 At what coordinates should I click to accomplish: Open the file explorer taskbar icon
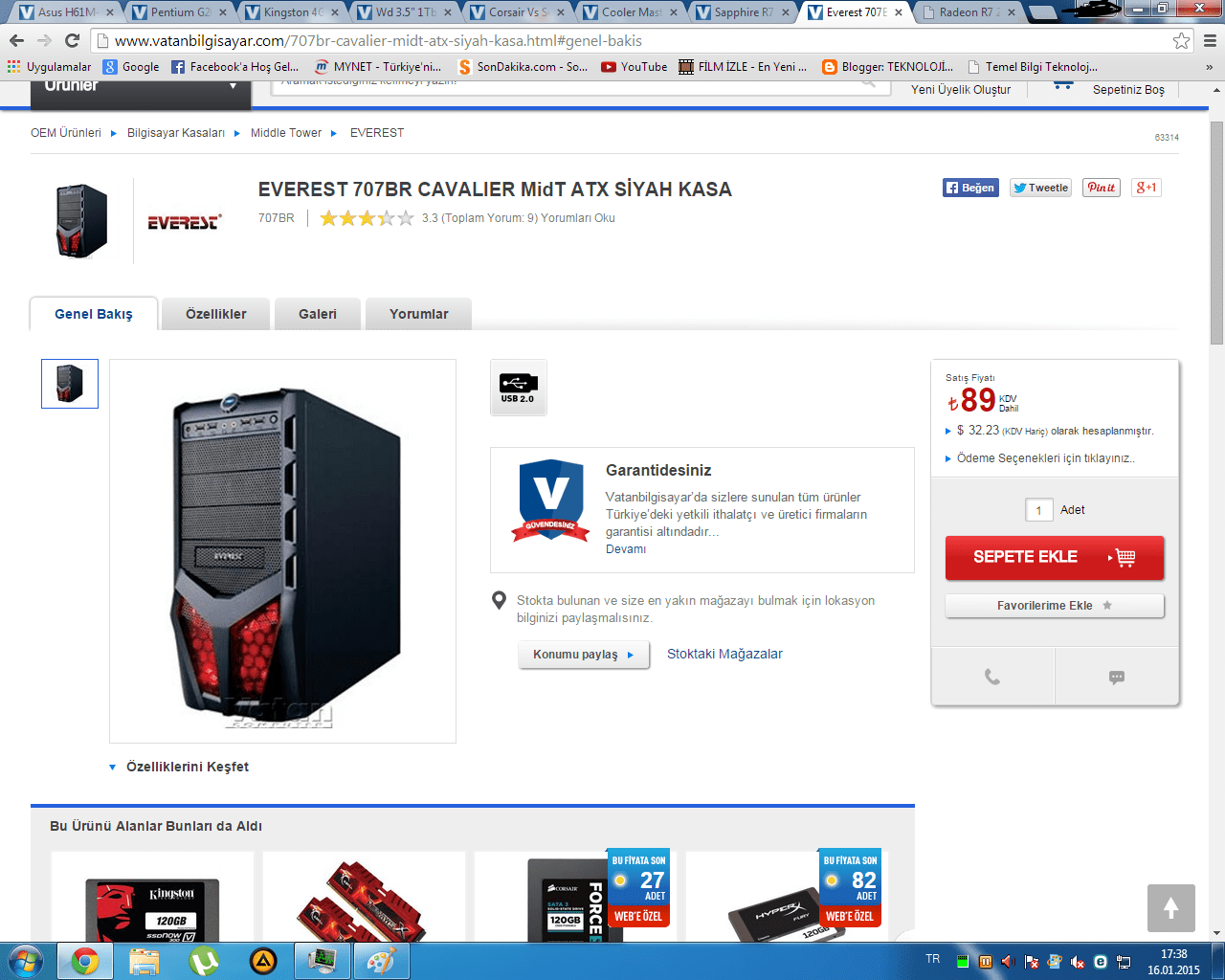point(145,961)
